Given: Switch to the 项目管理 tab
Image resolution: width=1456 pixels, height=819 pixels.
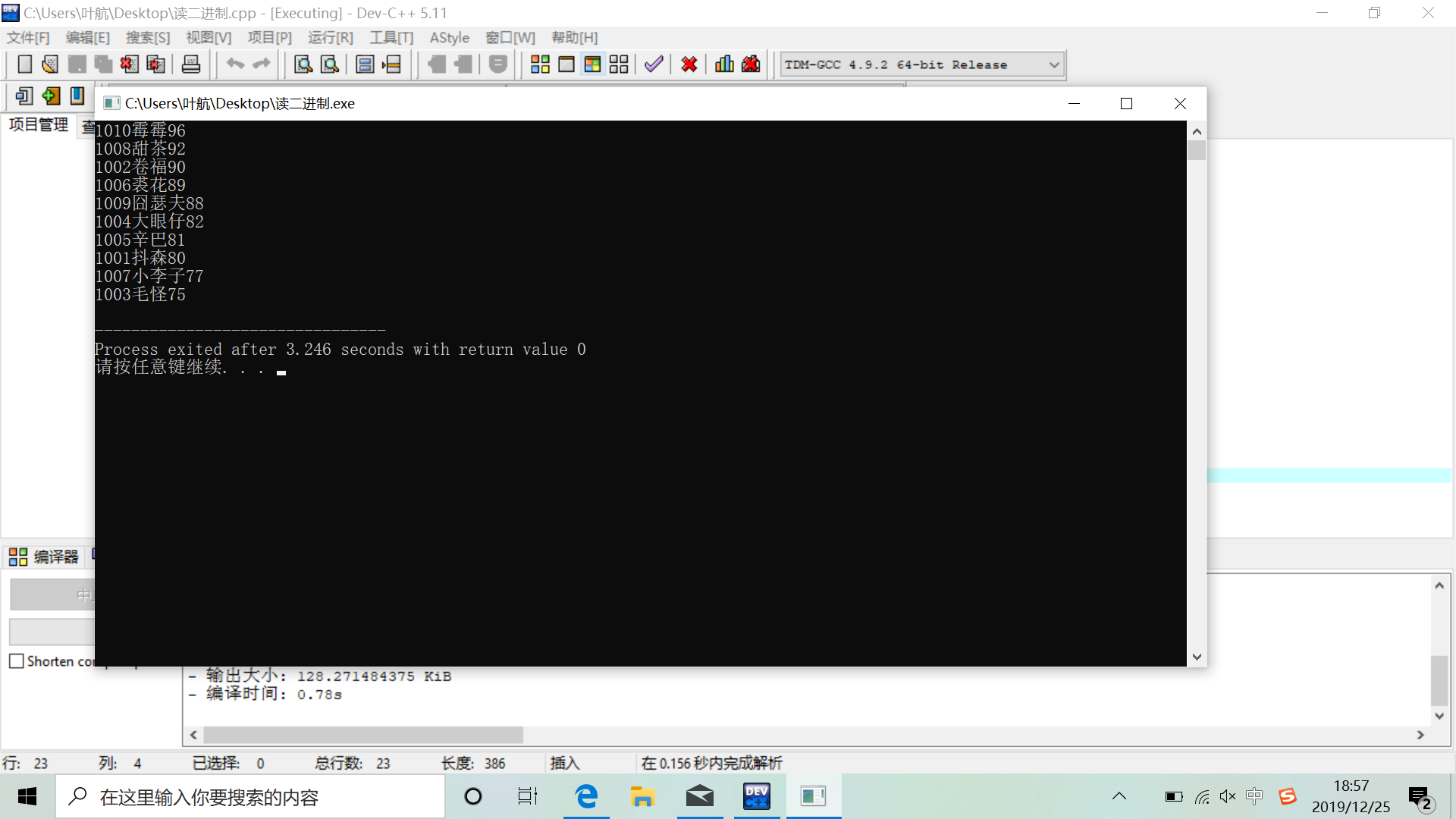Looking at the screenshot, I should [39, 125].
